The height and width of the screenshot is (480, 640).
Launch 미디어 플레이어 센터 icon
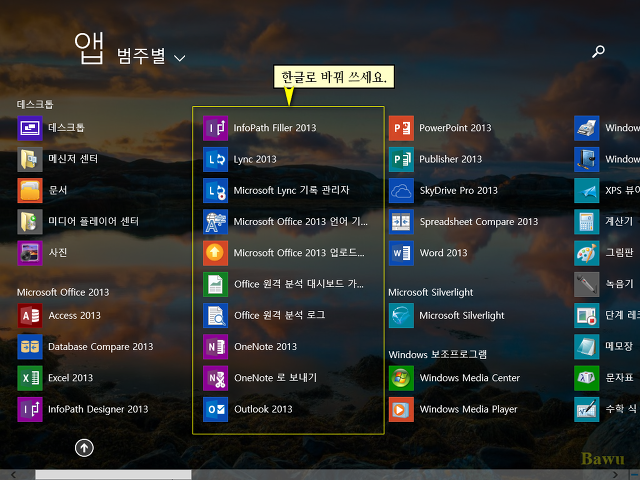[x=30, y=222]
